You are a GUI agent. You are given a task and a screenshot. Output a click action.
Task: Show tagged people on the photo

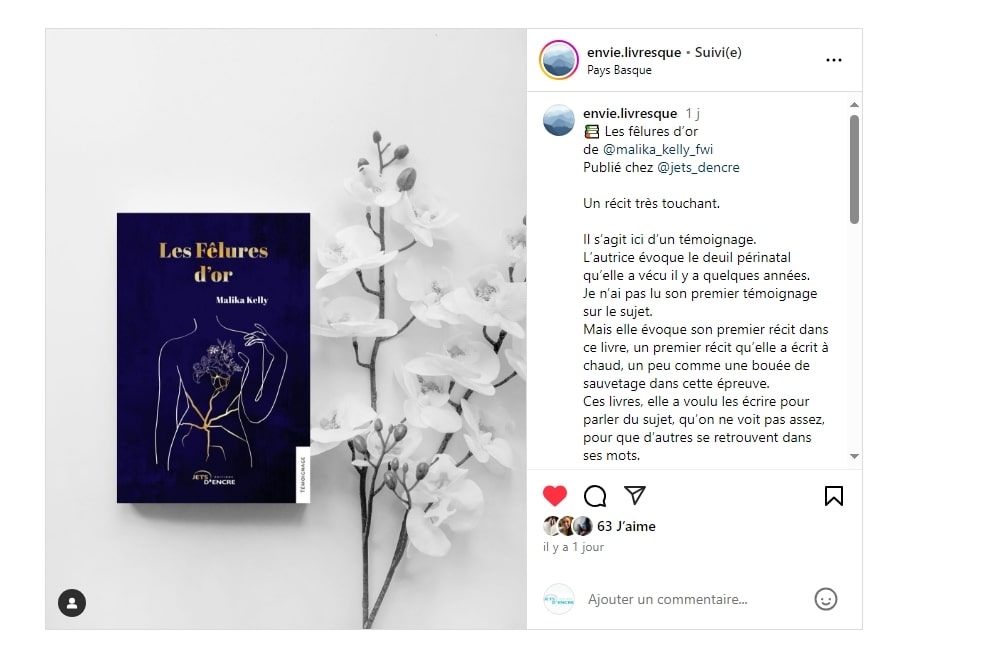pyautogui.click(x=72, y=603)
